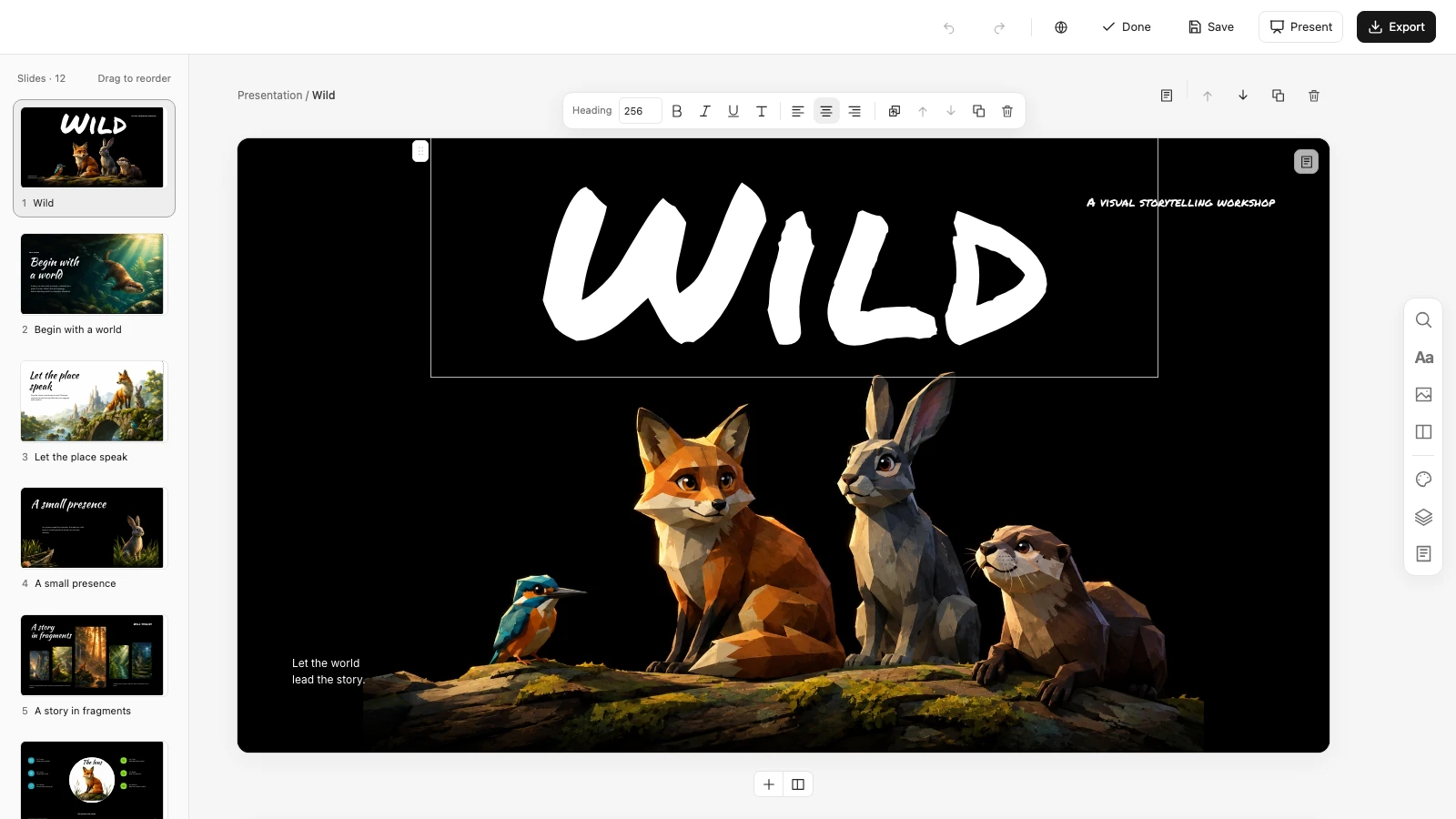This screenshot has height=819, width=1456.
Task: Duplicate the heading element from text toolbar
Action: coord(979,111)
